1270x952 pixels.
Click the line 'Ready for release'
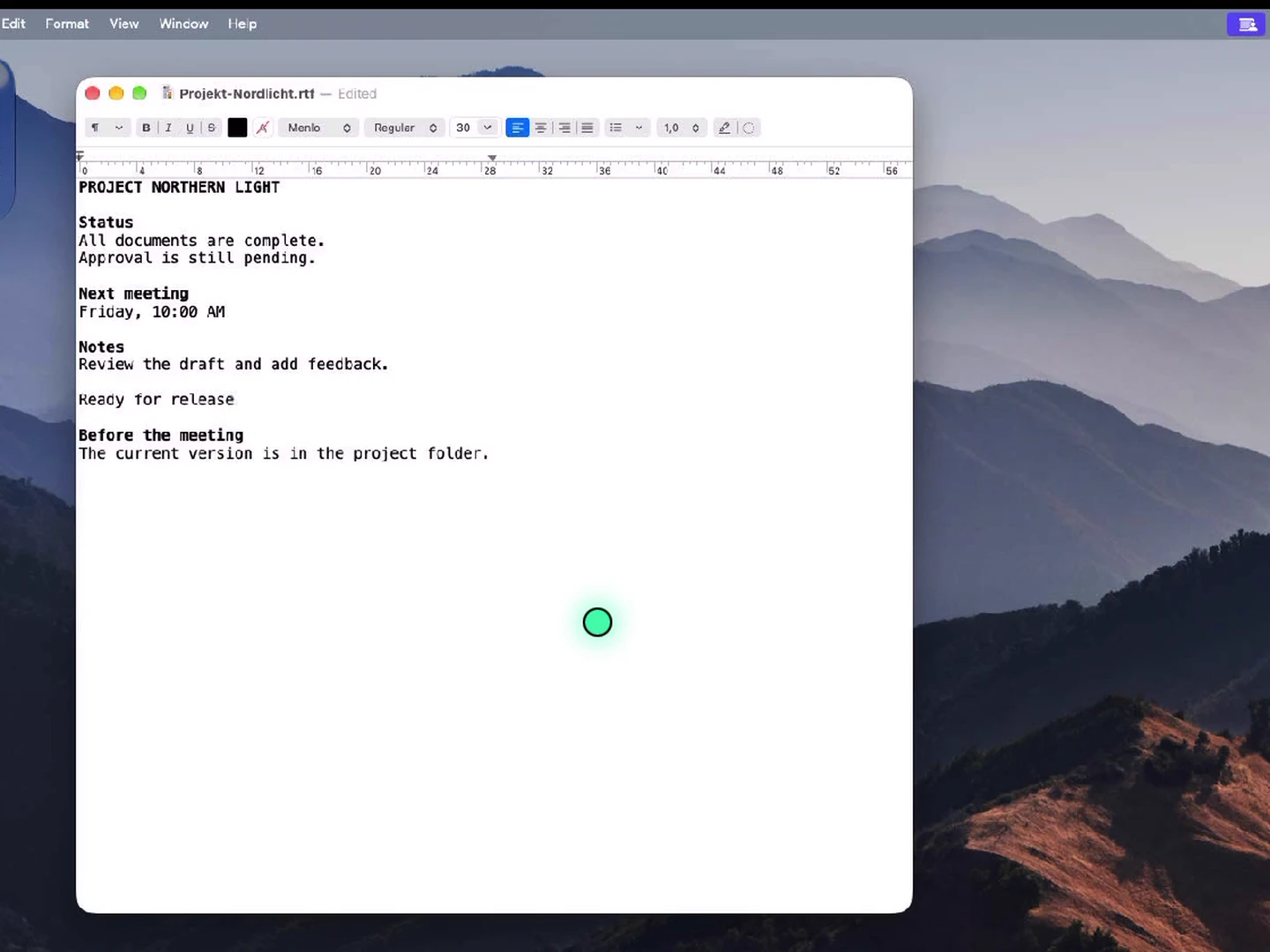[x=157, y=399]
